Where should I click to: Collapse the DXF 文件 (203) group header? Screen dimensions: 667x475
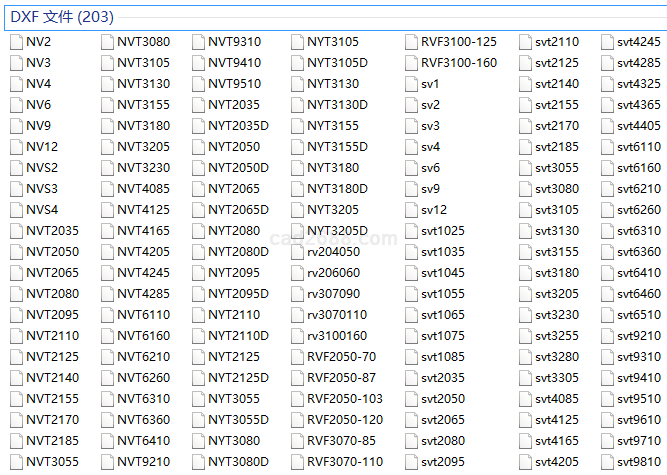(60, 16)
